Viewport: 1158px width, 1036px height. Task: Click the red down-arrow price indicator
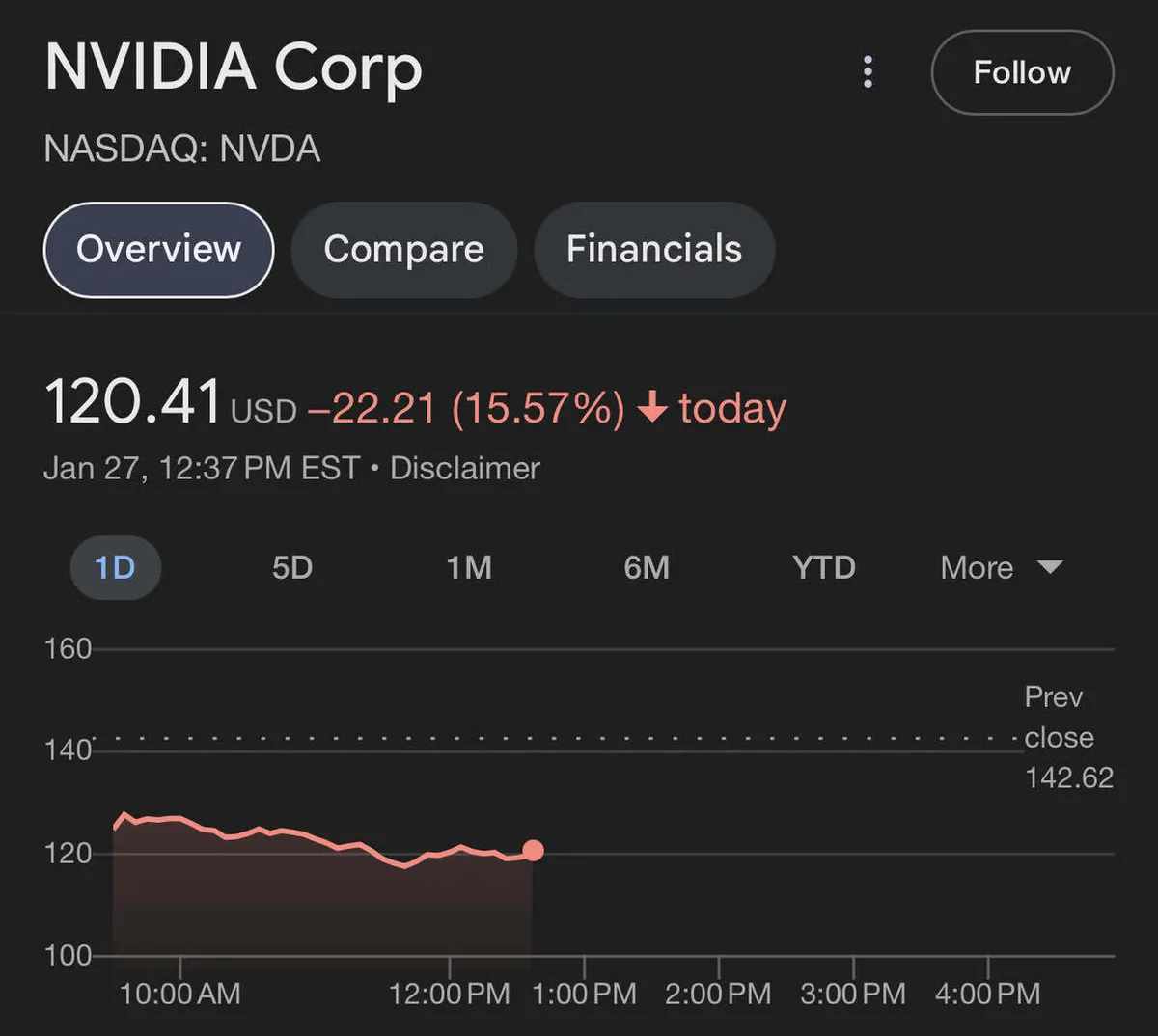click(x=653, y=407)
